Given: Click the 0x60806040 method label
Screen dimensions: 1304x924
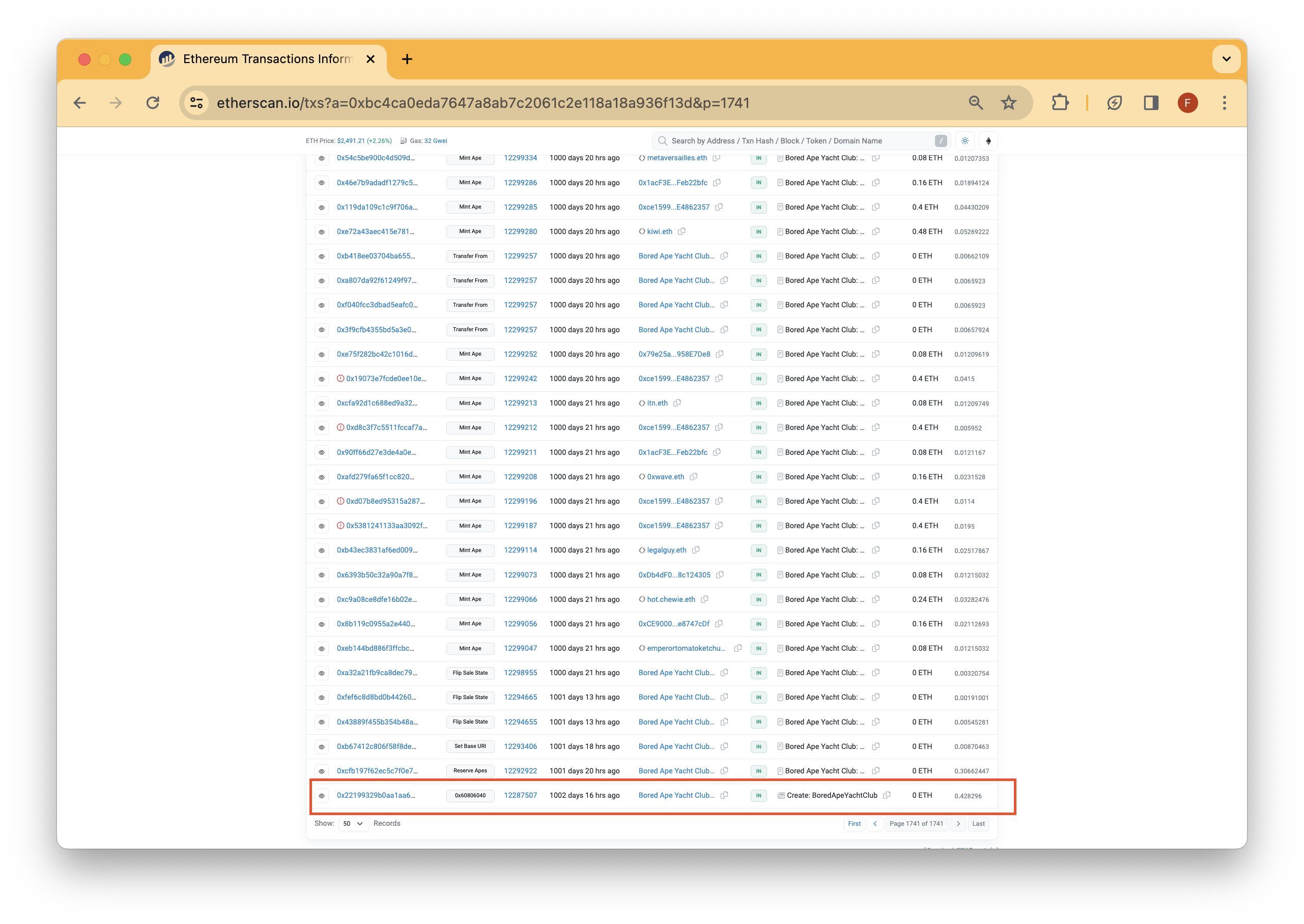Looking at the screenshot, I should click(x=470, y=795).
